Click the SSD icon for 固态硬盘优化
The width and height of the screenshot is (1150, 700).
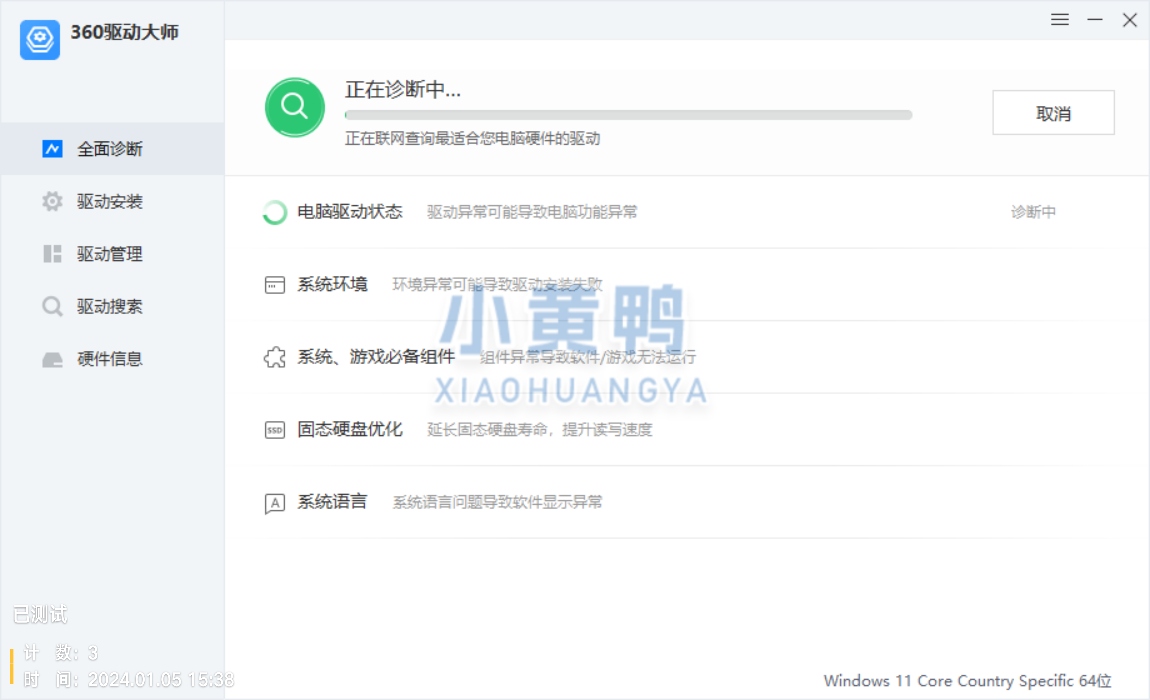275,430
